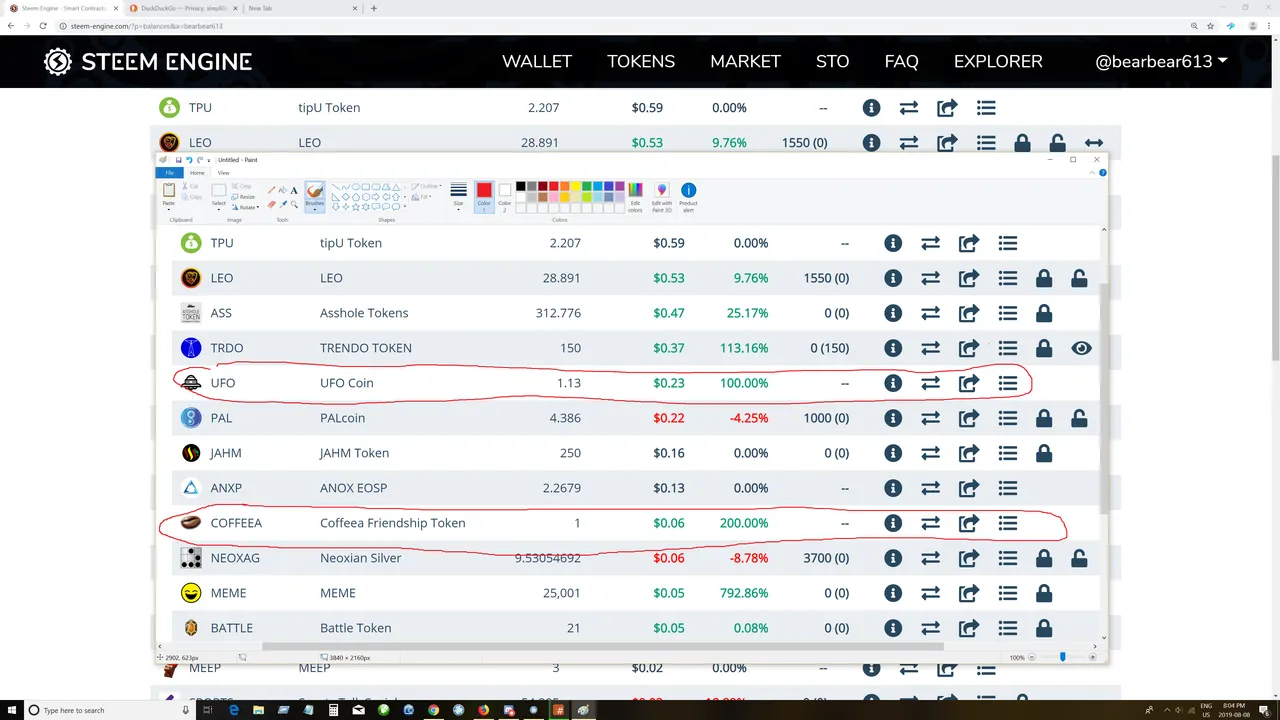The width and height of the screenshot is (1280, 720).
Task: Click the unstake open-lock icon in browser's LEO row
Action: pos(1057,142)
